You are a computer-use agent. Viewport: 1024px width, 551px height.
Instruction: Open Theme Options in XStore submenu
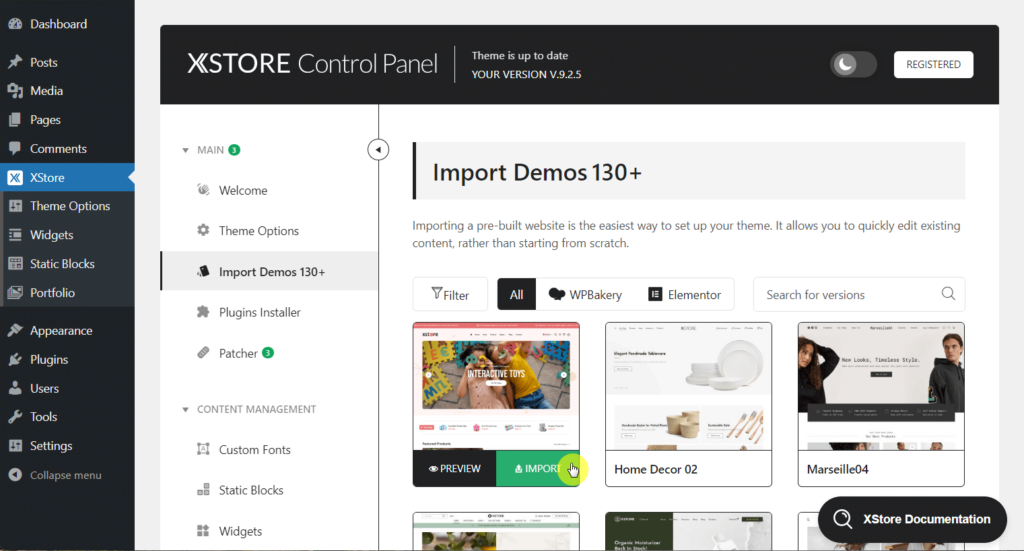pos(70,206)
